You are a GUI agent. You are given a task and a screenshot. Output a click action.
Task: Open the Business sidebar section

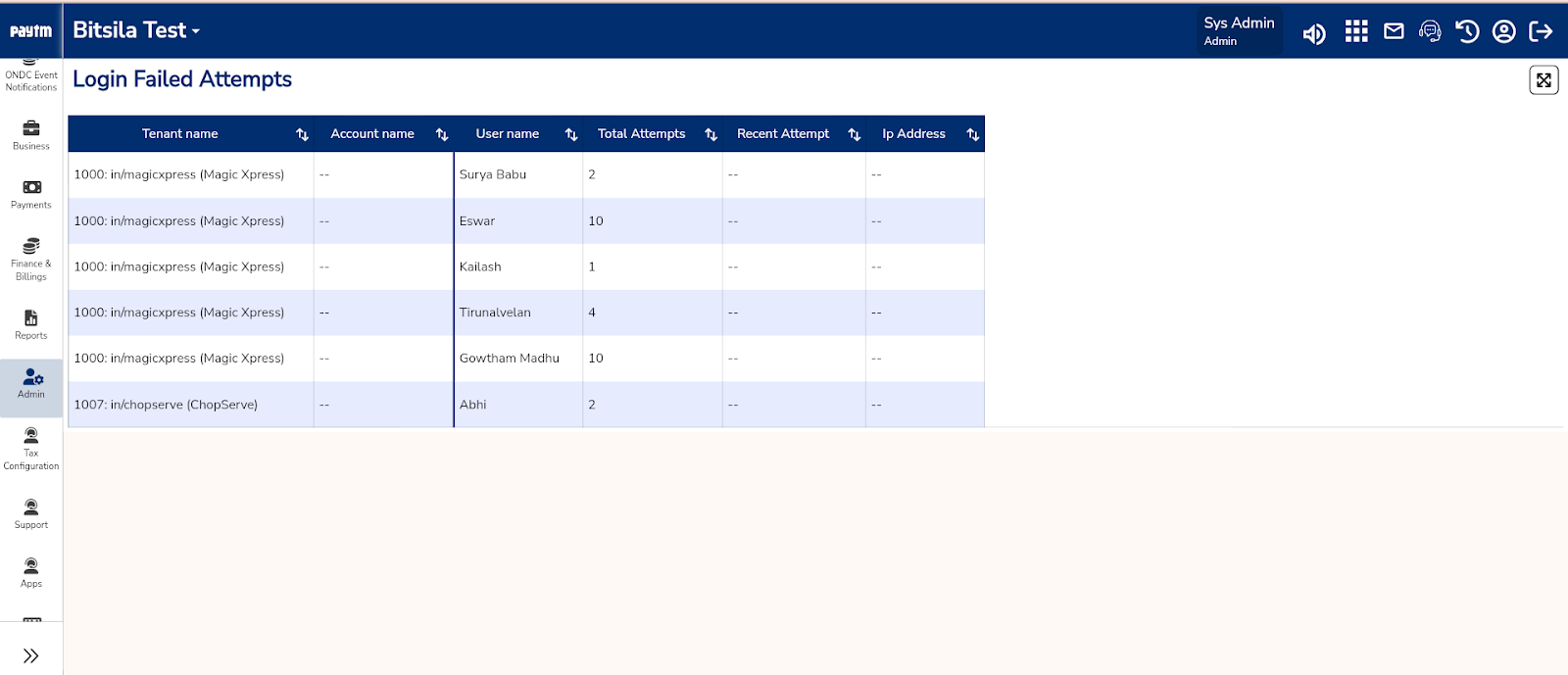click(31, 135)
